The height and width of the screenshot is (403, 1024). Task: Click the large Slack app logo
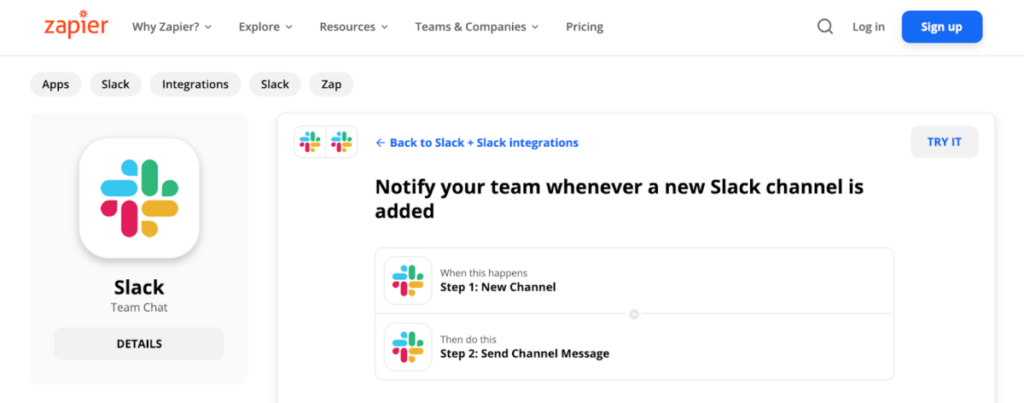pyautogui.click(x=139, y=198)
